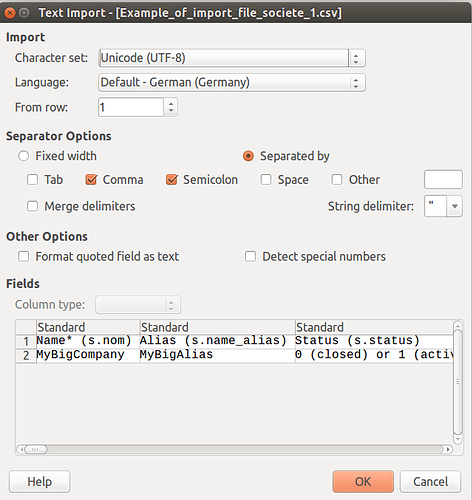Click the 'Status (s.status)' cell

[x=374, y=341]
